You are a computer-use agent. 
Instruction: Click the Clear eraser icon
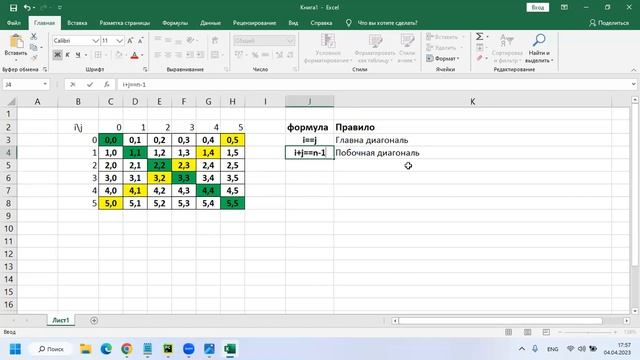point(480,58)
